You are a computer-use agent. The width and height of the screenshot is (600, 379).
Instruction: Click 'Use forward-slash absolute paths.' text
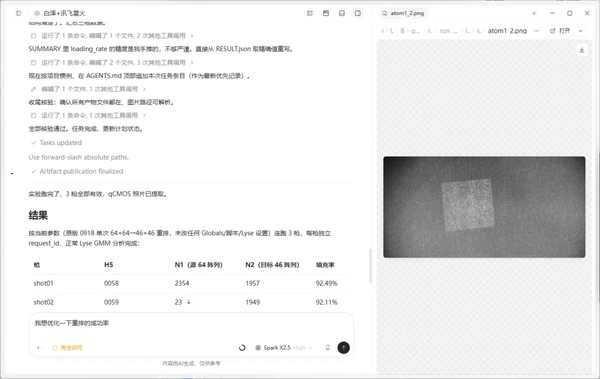[x=78, y=157]
